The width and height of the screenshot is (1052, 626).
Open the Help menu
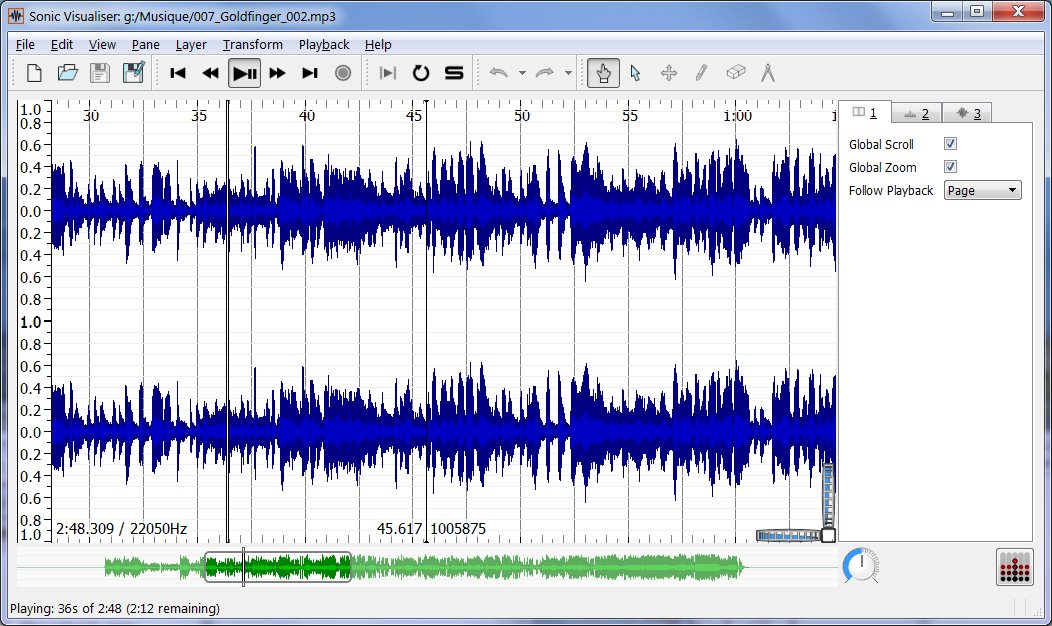378,44
